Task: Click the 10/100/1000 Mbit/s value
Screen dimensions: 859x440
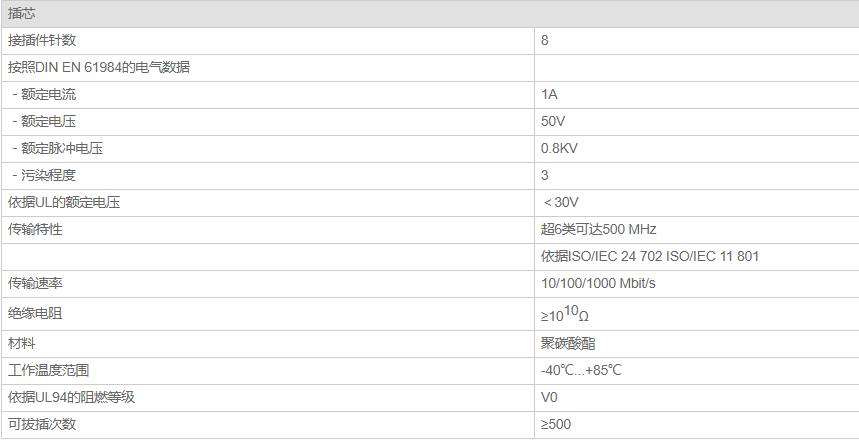Action: coord(598,283)
